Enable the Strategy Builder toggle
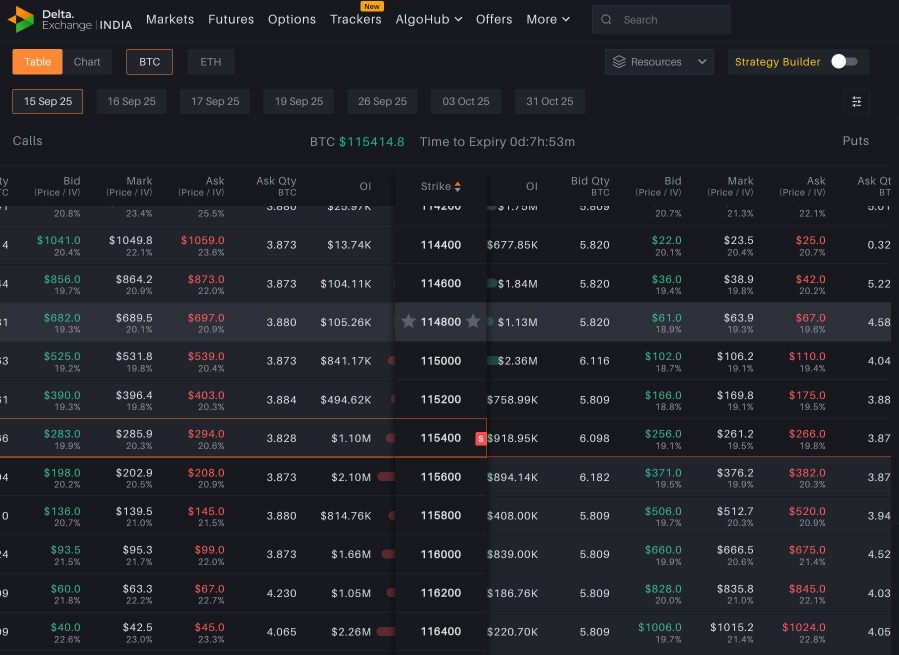899x655 pixels. [x=844, y=62]
